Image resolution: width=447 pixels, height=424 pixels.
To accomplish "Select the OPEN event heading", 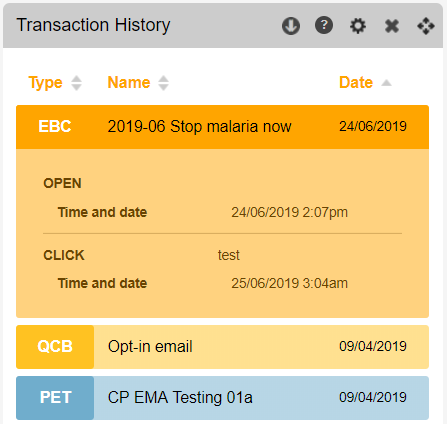I will tap(62, 183).
